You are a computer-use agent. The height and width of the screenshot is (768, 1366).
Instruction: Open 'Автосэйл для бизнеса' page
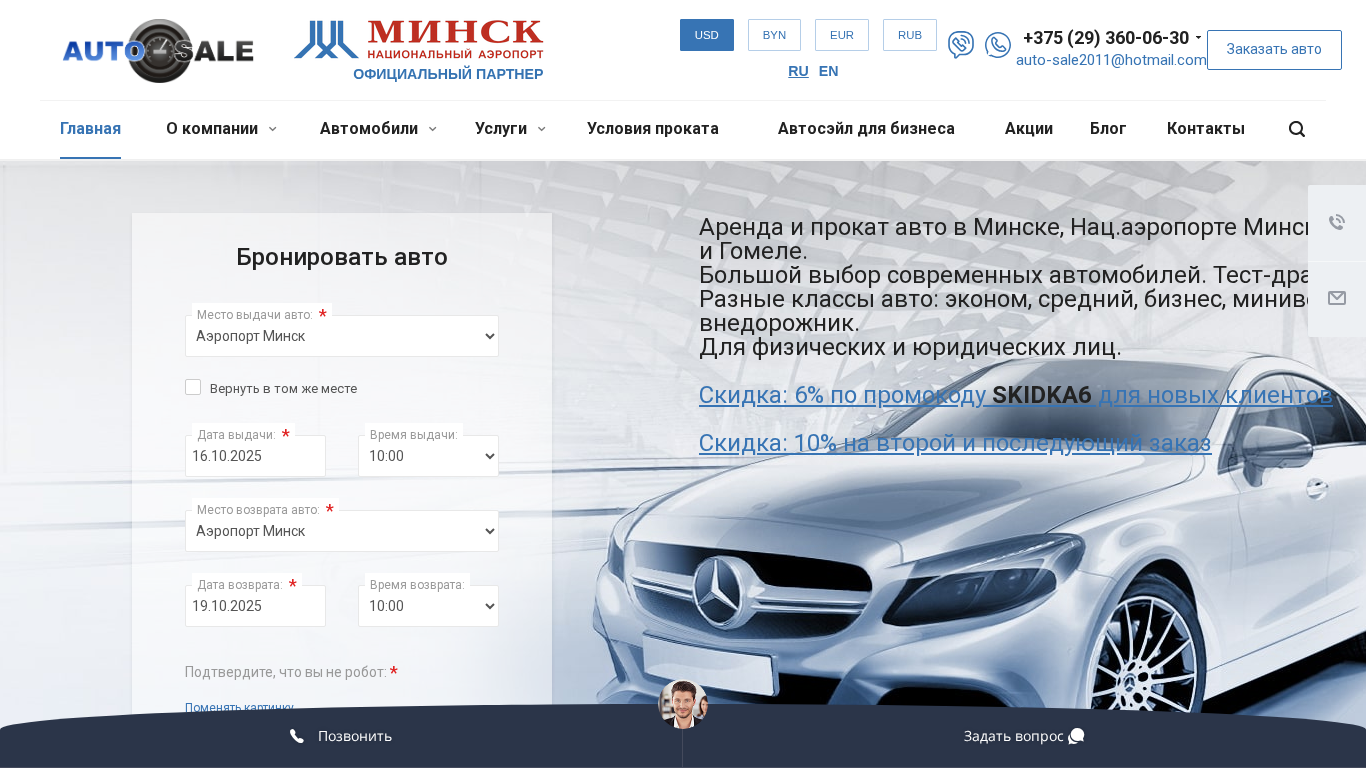click(866, 129)
